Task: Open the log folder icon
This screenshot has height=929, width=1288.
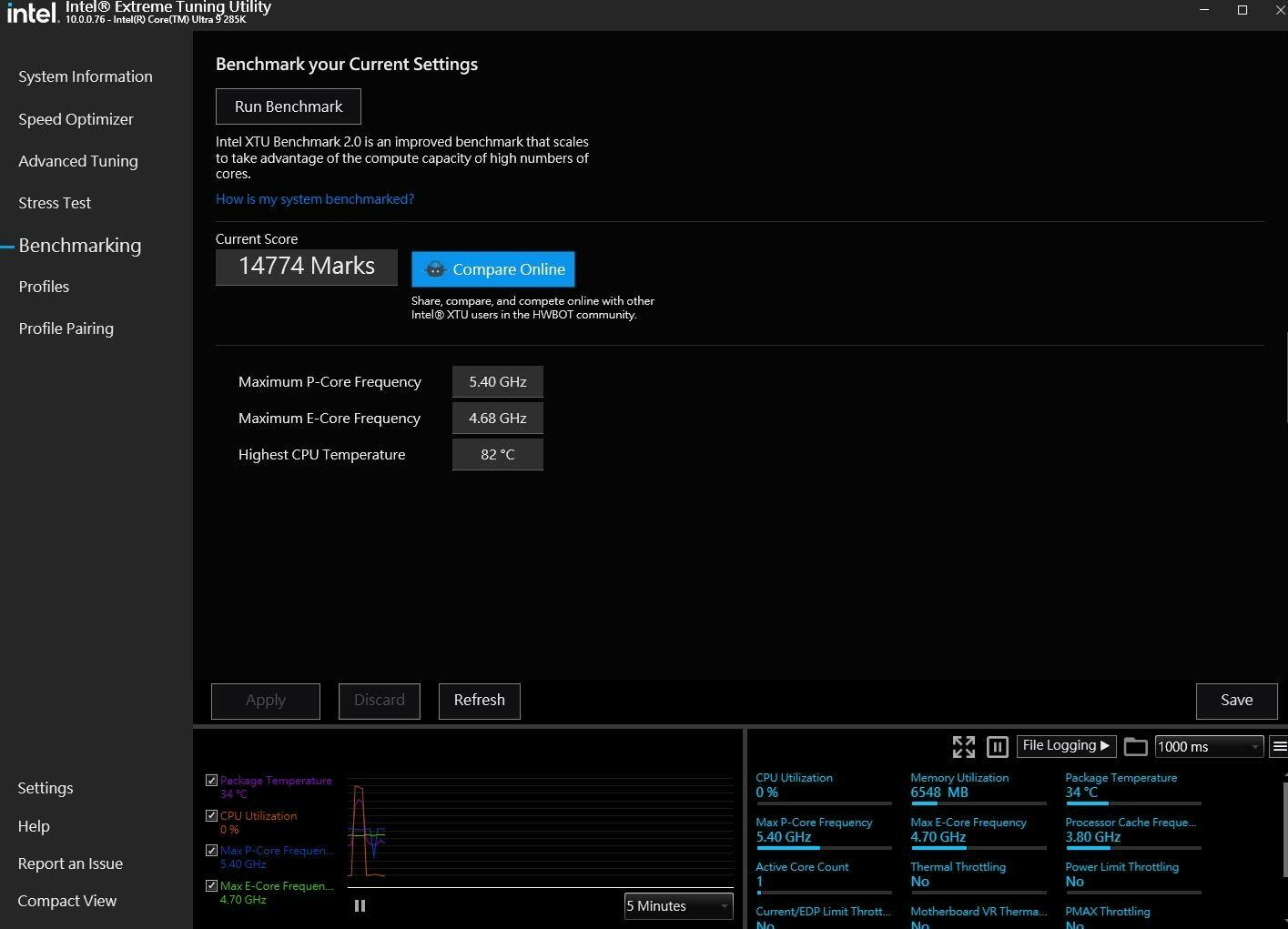Action: [1135, 747]
